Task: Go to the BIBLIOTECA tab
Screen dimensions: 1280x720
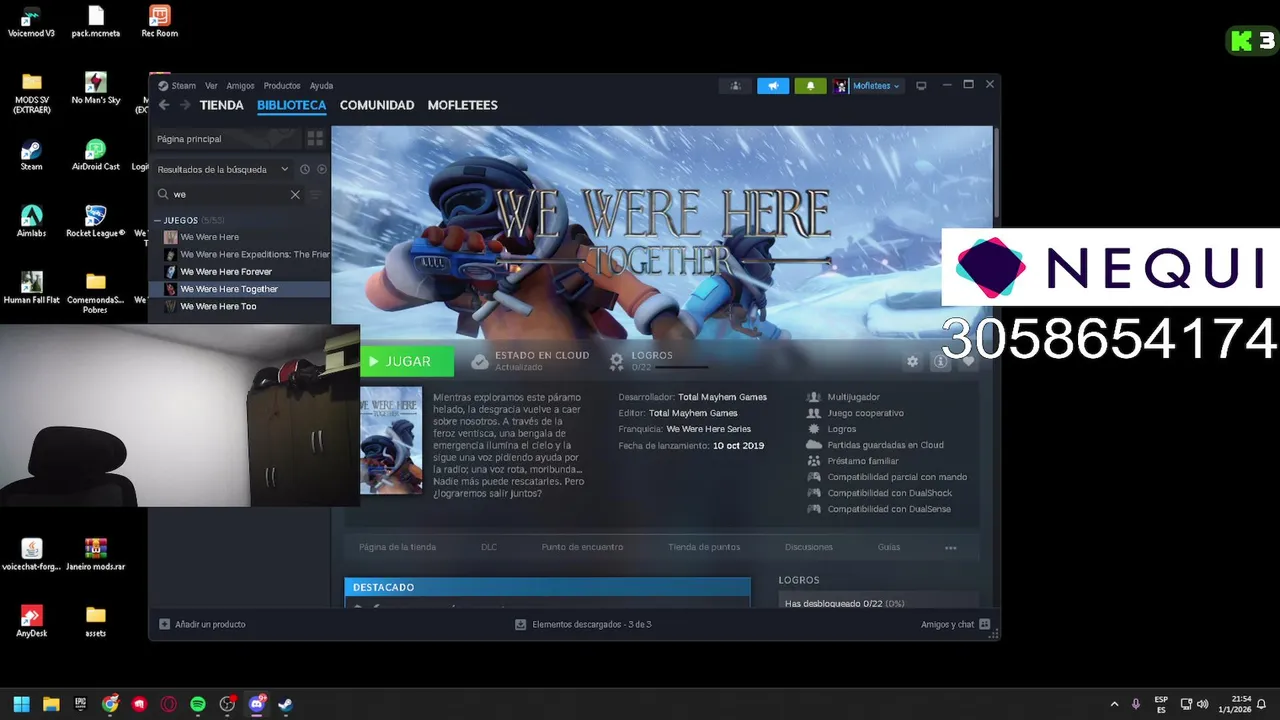Action: 291,105
